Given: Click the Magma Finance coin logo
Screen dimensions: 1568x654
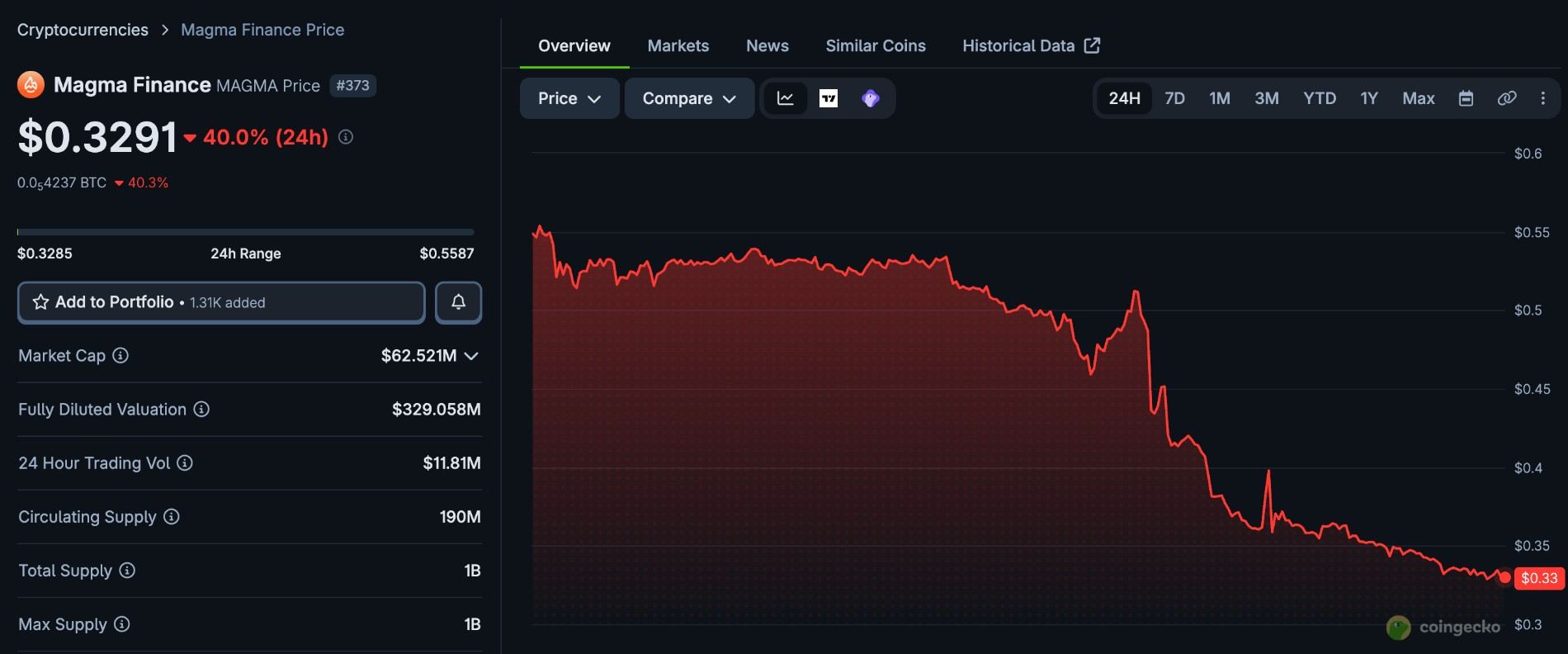Looking at the screenshot, I should click(x=31, y=85).
